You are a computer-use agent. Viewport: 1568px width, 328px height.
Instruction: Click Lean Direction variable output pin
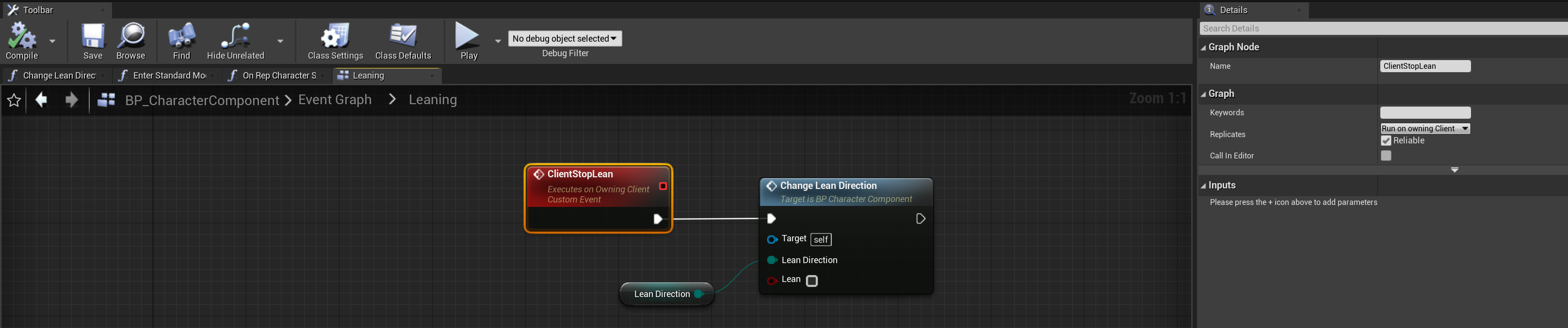[699, 294]
